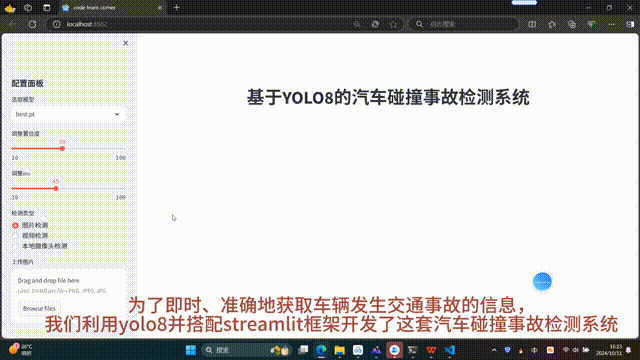
Task: Open a new browser tab
Action: [x=176, y=7]
